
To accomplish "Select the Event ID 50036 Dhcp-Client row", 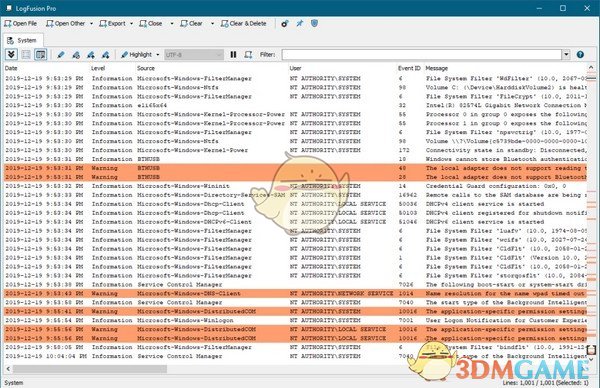I will click(x=295, y=204).
